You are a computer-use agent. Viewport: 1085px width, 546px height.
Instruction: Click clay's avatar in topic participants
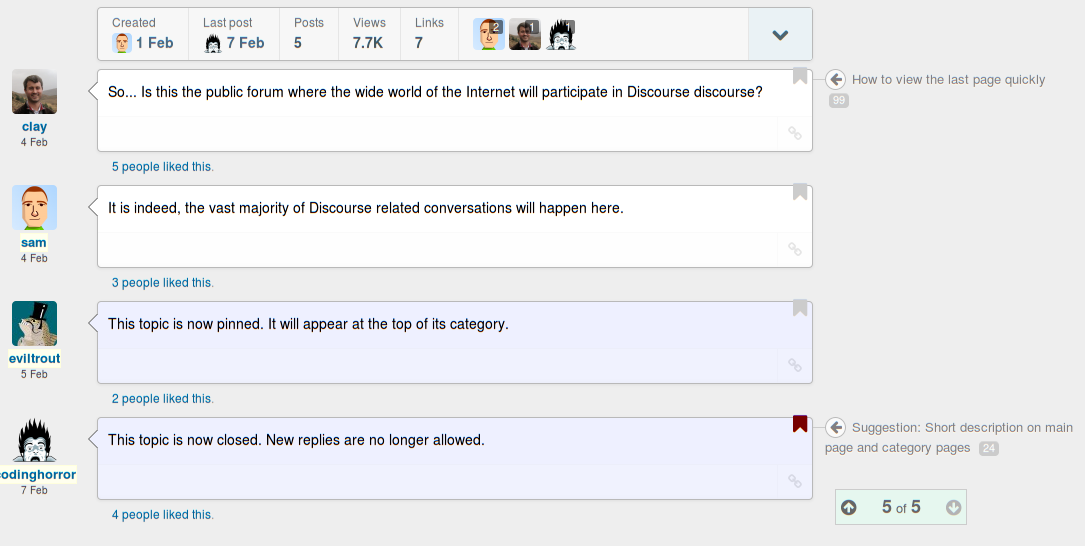click(x=525, y=34)
